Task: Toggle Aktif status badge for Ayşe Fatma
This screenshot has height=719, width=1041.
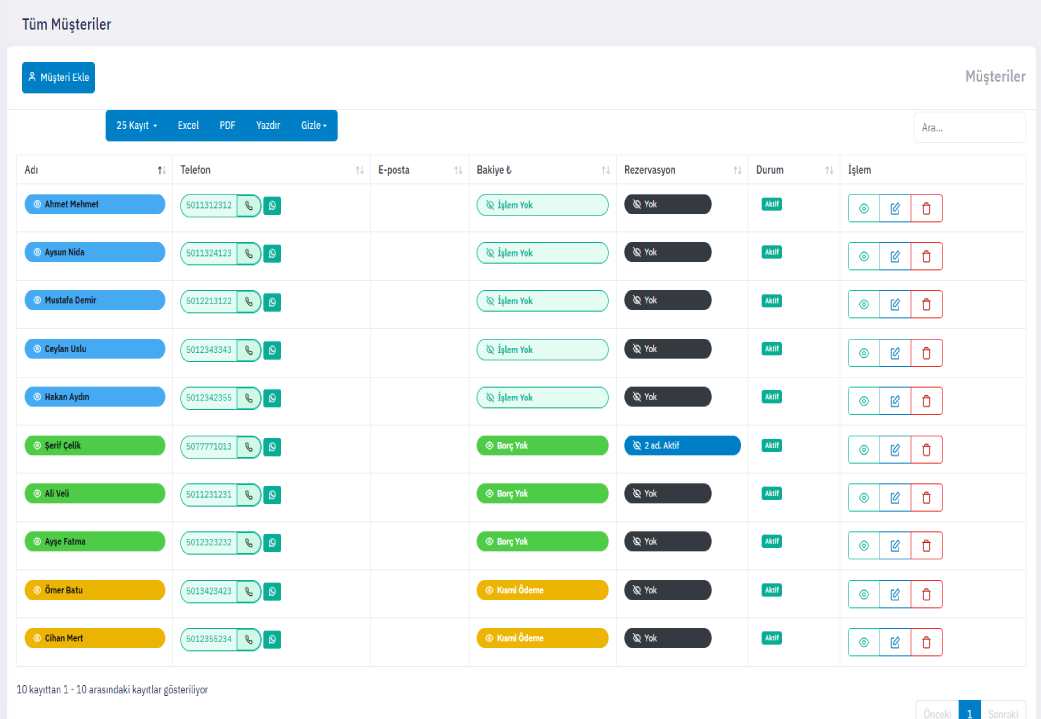Action: (772, 542)
